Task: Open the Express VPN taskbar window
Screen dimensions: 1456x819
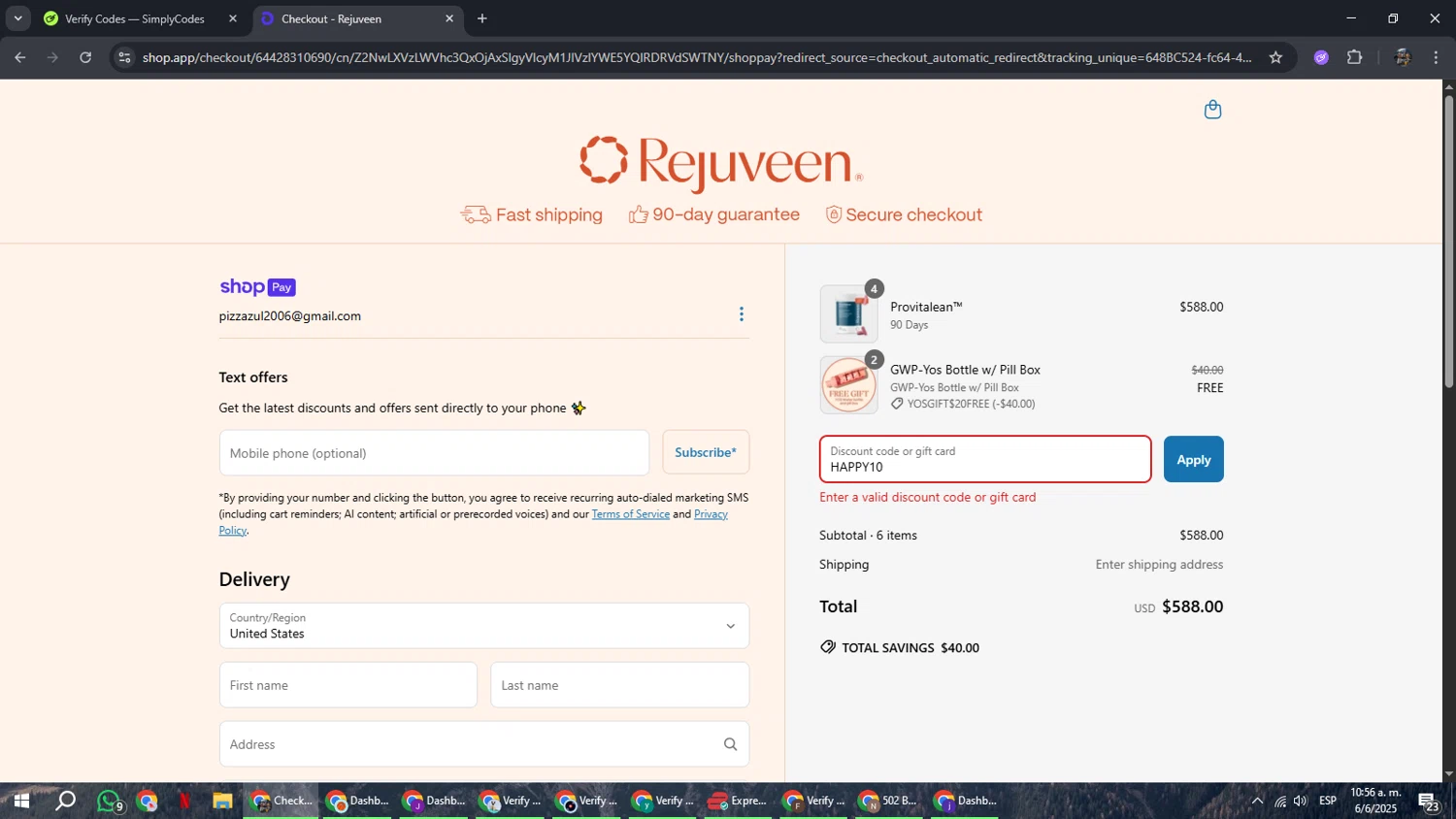Action: tap(738, 802)
